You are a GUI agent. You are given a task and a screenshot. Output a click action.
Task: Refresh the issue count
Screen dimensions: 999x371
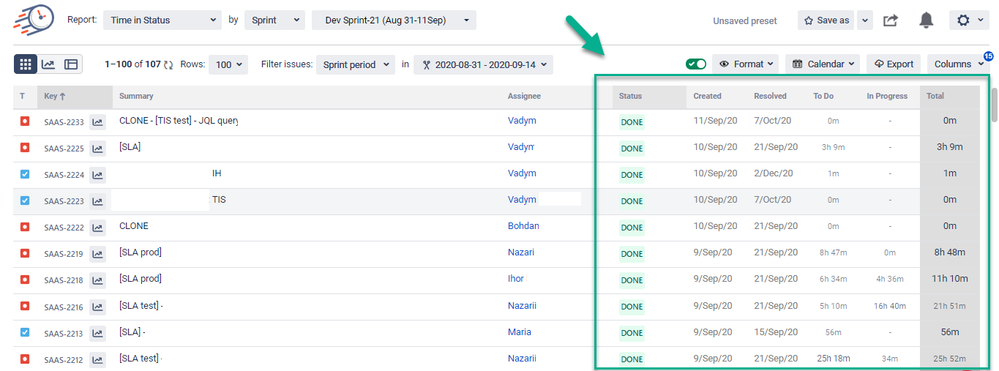(x=169, y=64)
